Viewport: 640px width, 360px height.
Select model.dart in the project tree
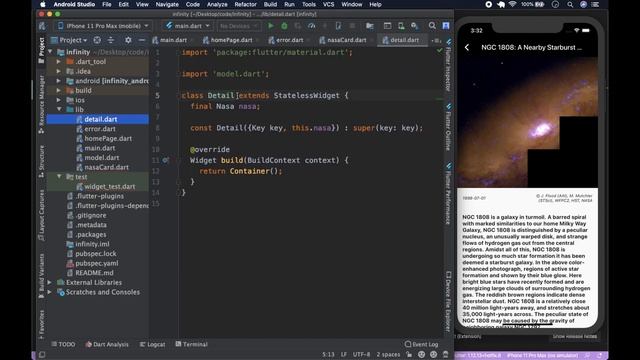point(102,158)
